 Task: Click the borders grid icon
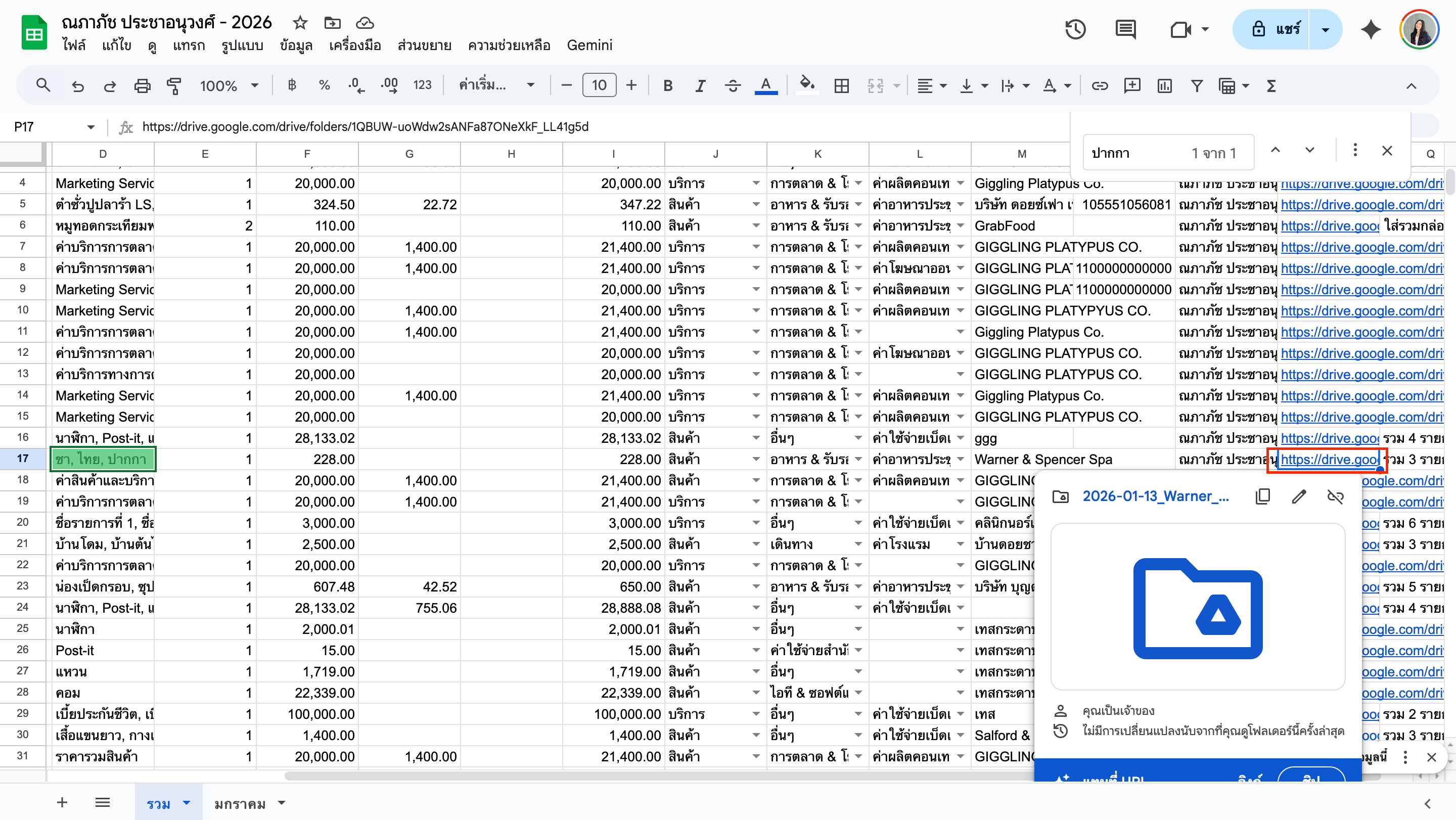click(x=842, y=86)
